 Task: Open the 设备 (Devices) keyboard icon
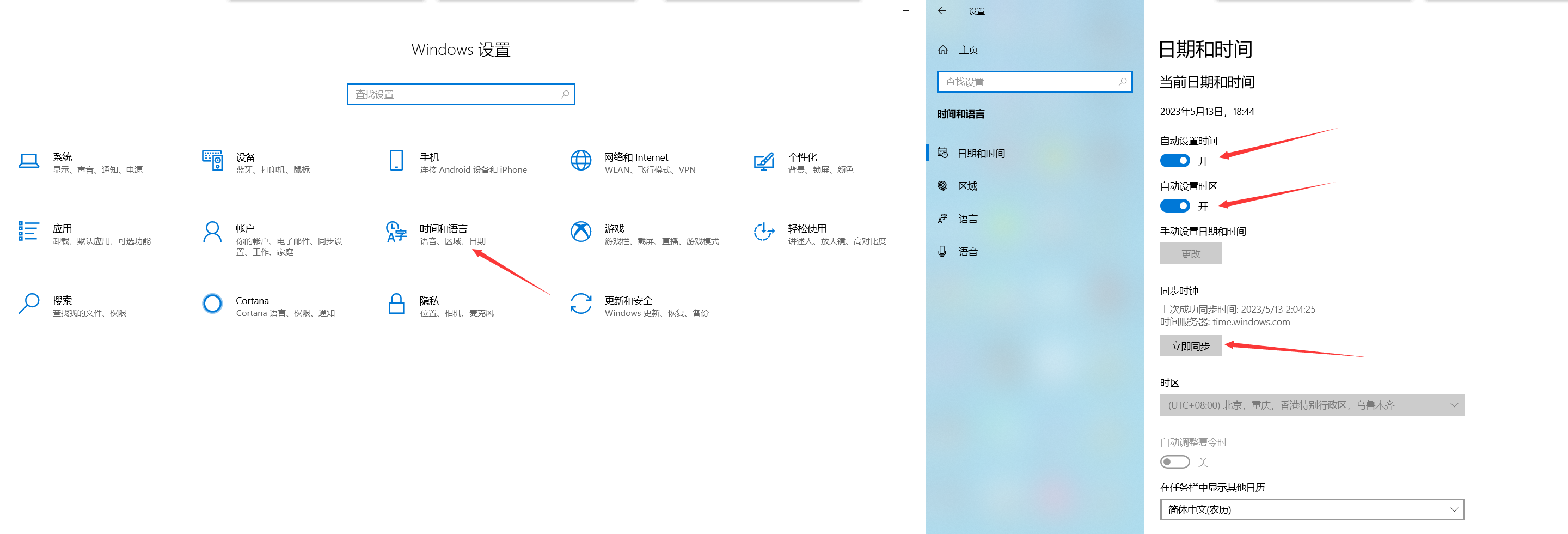pyautogui.click(x=212, y=161)
